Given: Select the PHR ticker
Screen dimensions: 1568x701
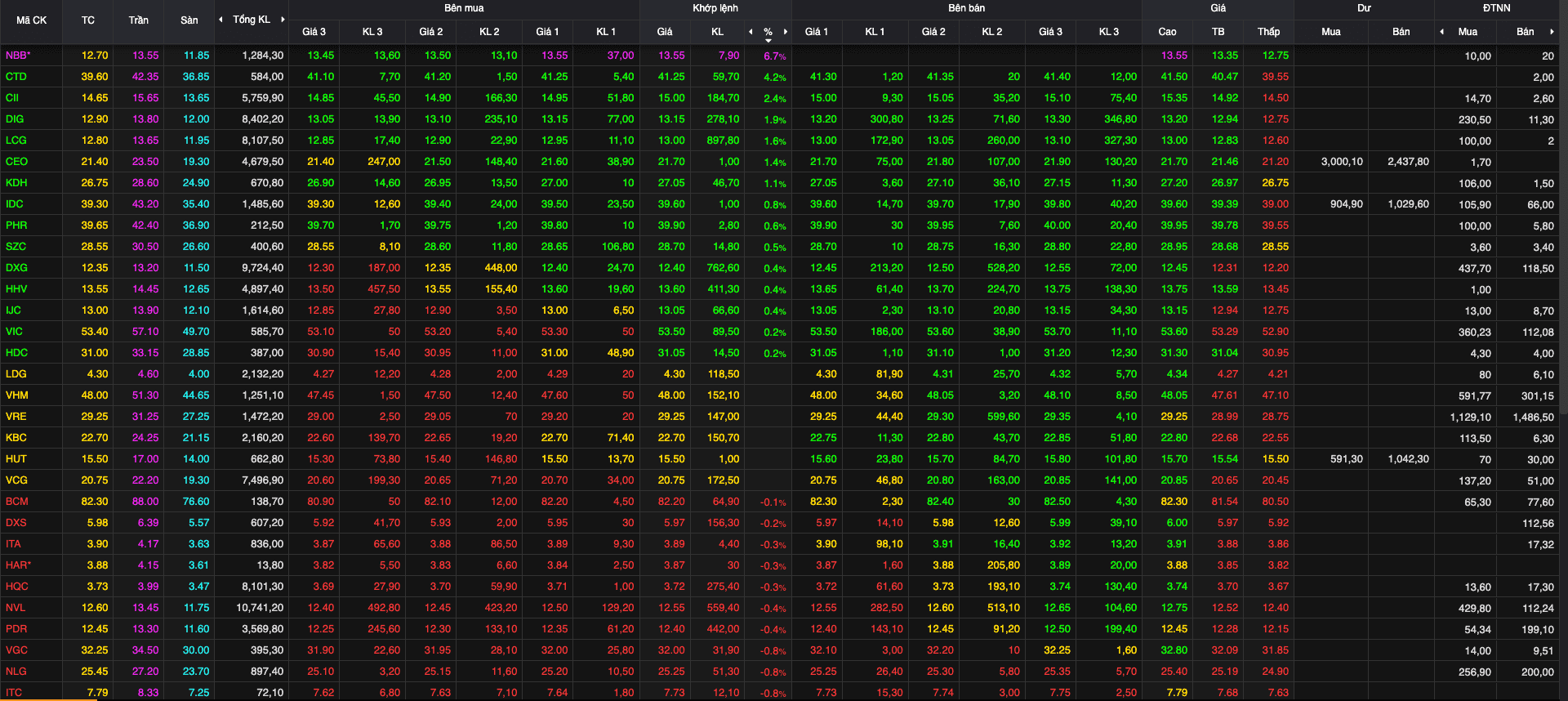Looking at the screenshot, I should [16, 225].
